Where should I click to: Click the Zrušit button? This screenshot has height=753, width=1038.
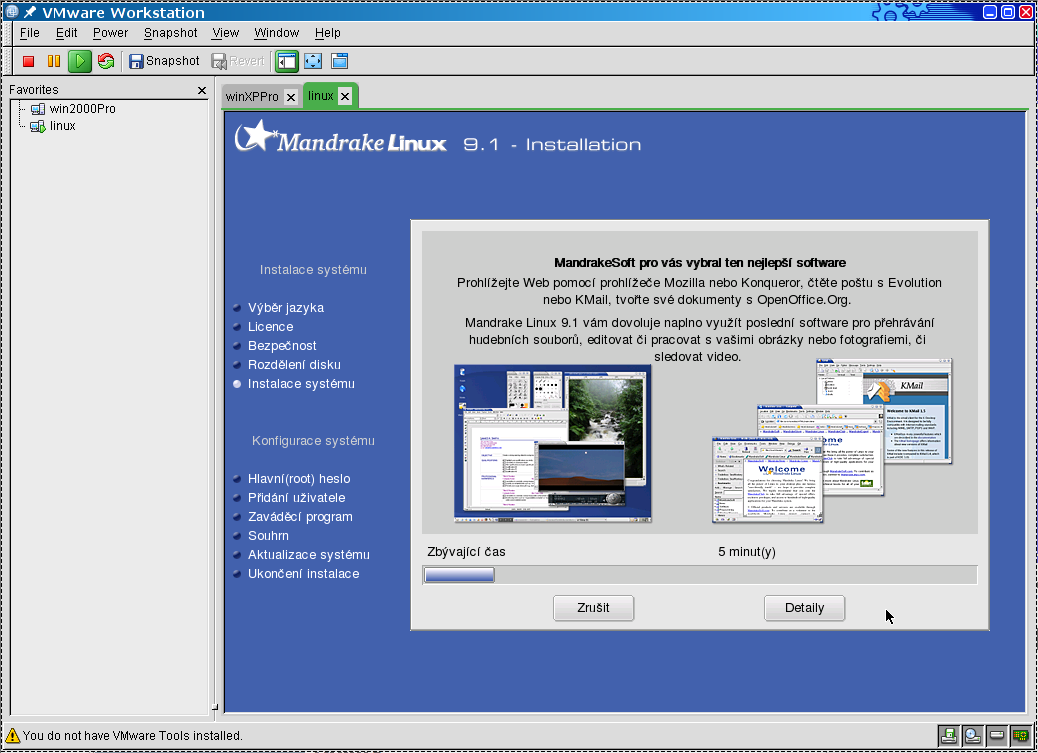(593, 608)
